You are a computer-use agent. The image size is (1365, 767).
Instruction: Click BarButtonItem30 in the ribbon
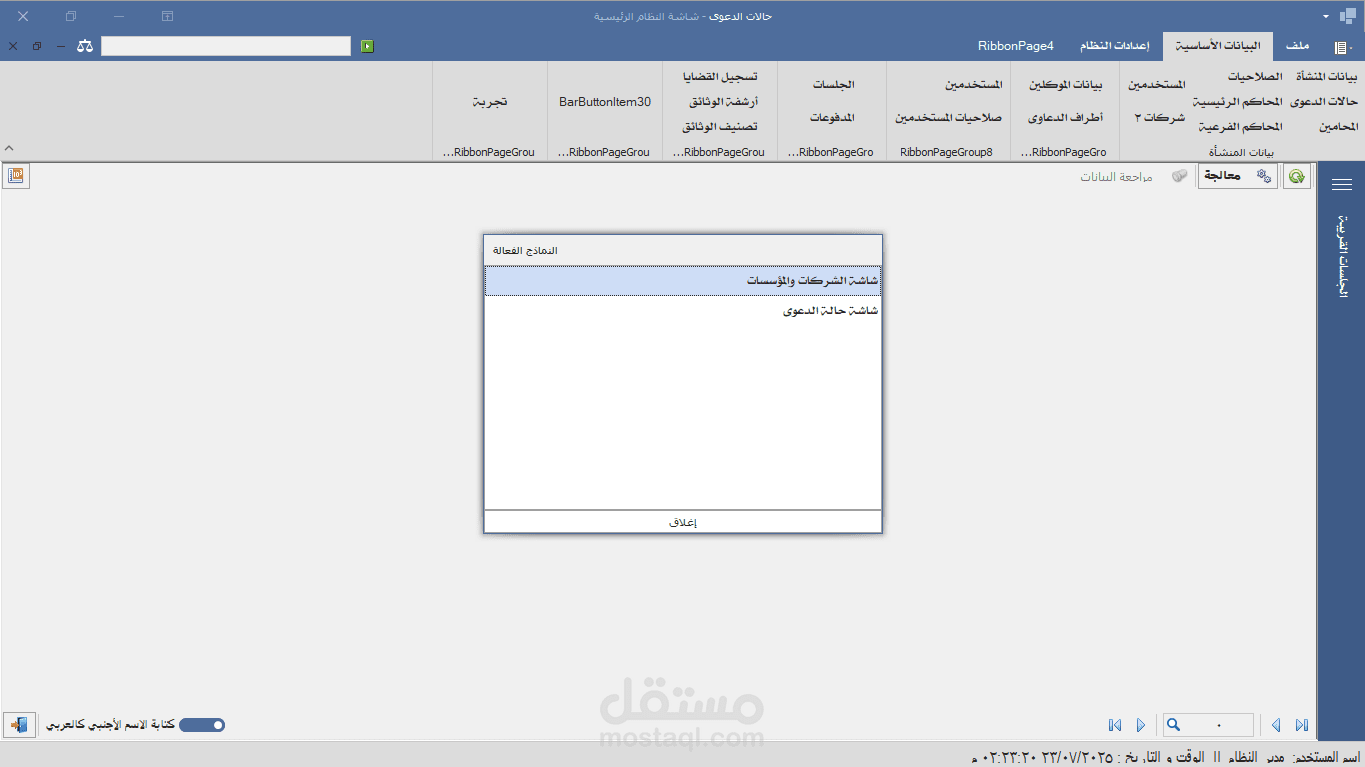[x=605, y=102]
